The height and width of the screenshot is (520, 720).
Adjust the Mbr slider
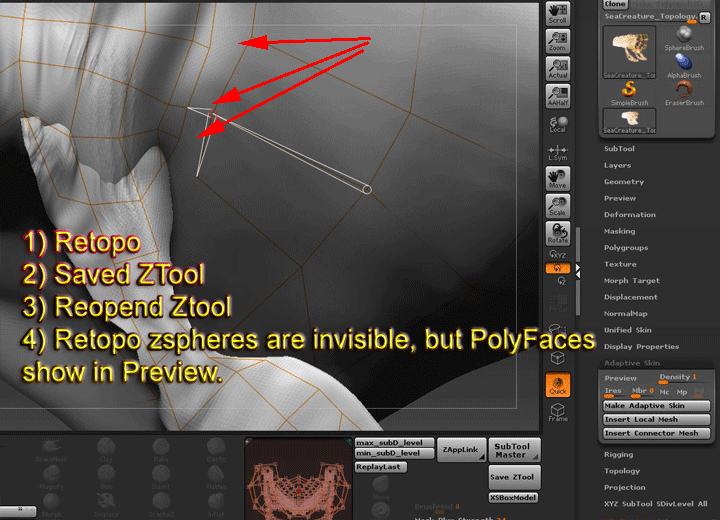642,391
